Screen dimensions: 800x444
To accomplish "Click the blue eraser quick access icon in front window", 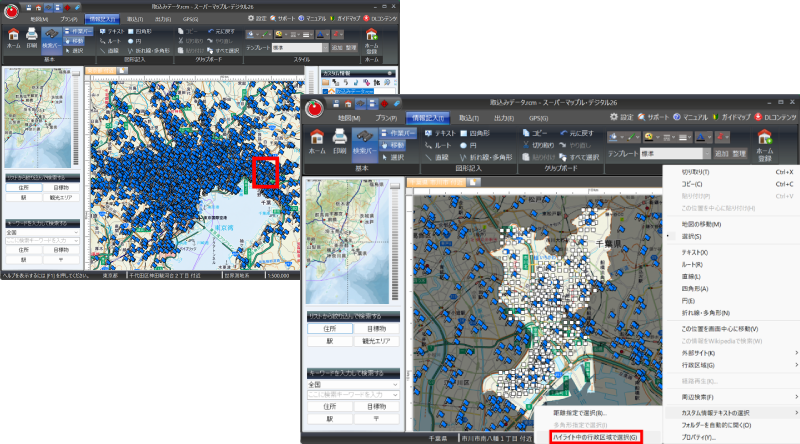I will [x=396, y=104].
